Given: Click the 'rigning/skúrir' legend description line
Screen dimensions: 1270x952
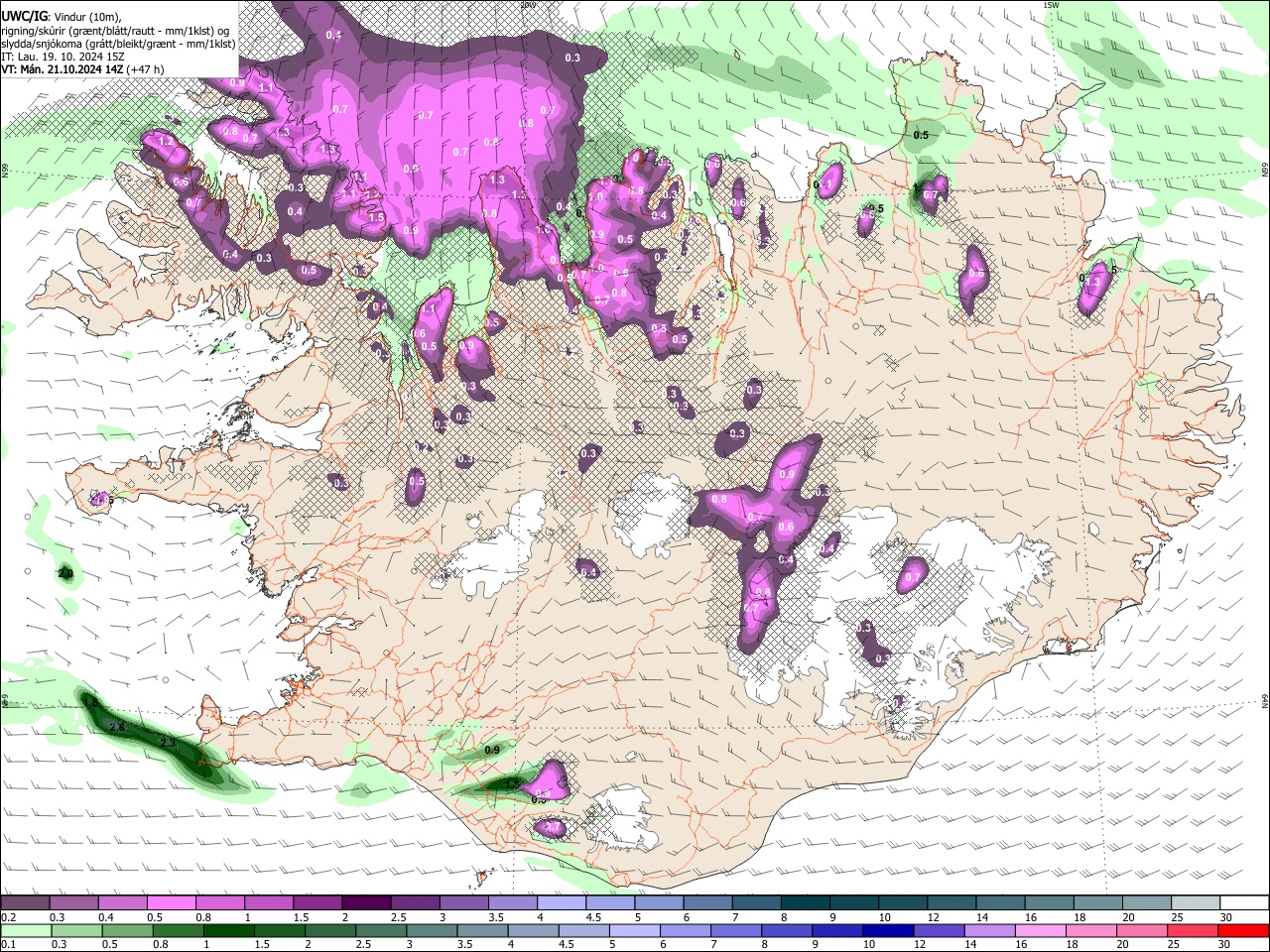Looking at the screenshot, I should (x=114, y=30).
